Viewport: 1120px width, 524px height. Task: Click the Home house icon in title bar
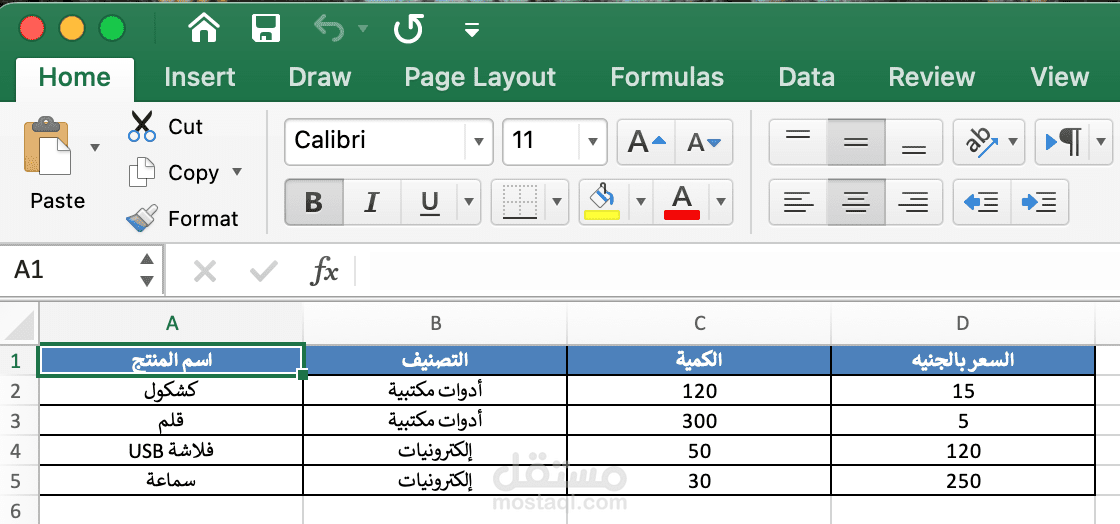(x=203, y=29)
